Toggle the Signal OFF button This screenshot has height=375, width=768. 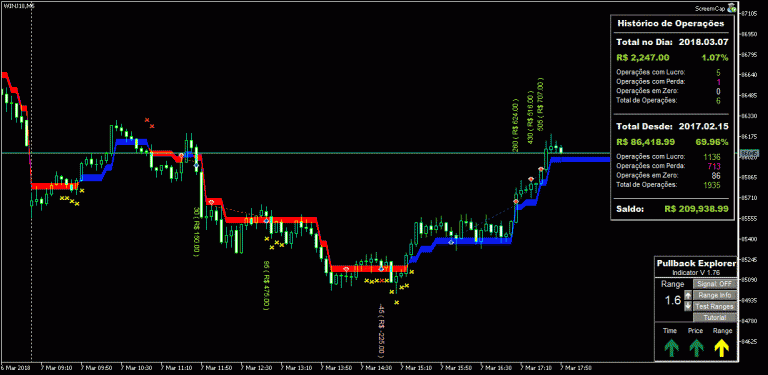pos(715,284)
